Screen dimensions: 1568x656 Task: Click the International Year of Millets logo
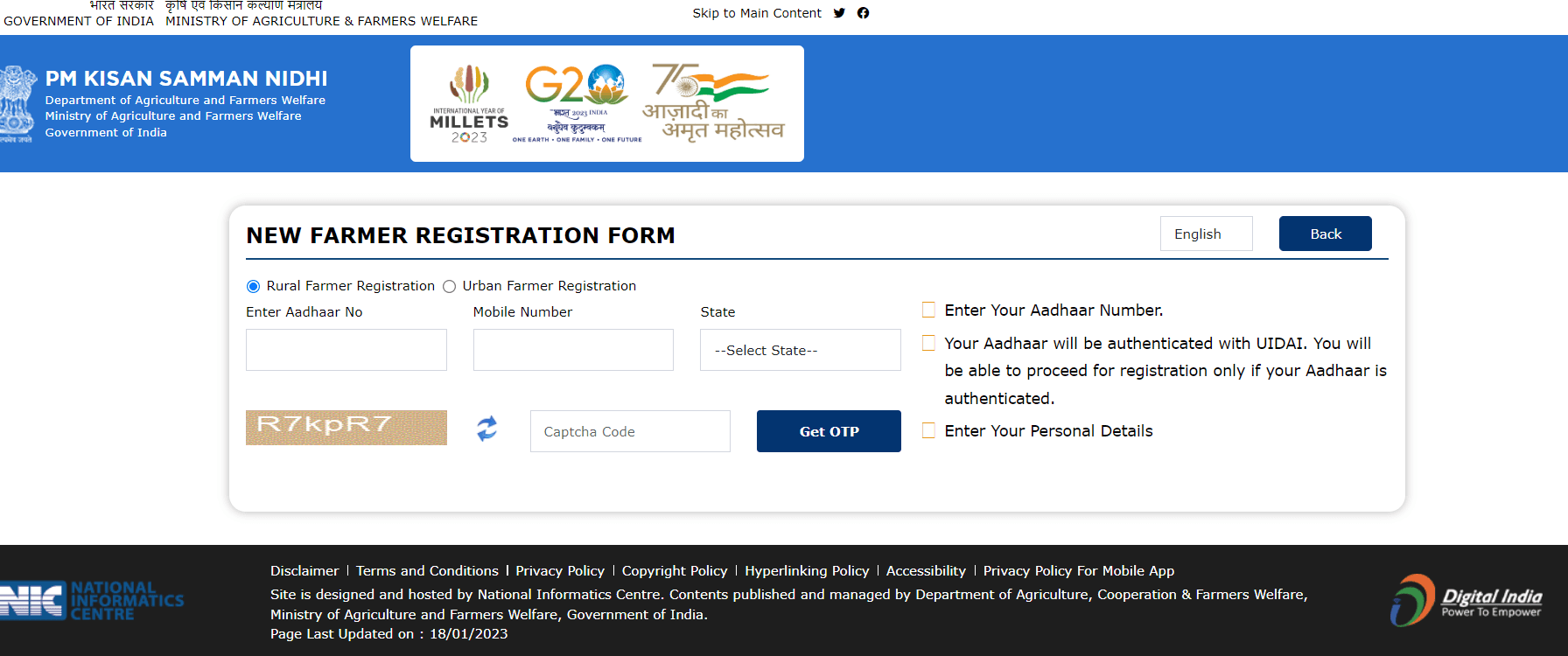pyautogui.click(x=469, y=104)
